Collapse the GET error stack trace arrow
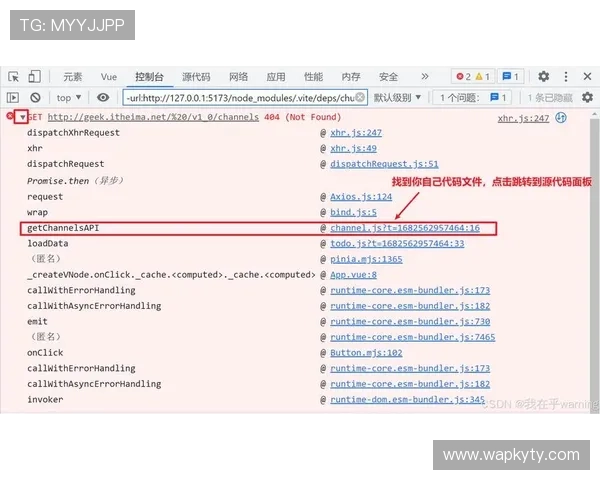This screenshot has height=480, width=600. 21,118
